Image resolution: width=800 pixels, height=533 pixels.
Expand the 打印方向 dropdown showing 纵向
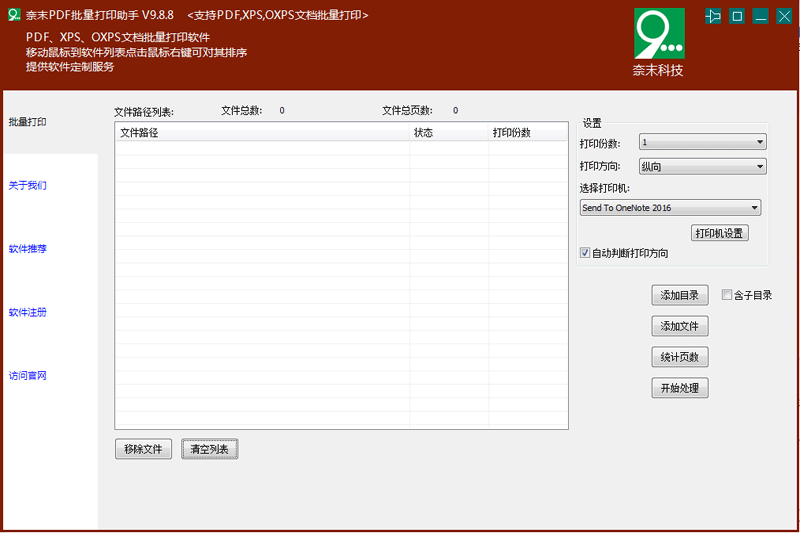tap(703, 166)
